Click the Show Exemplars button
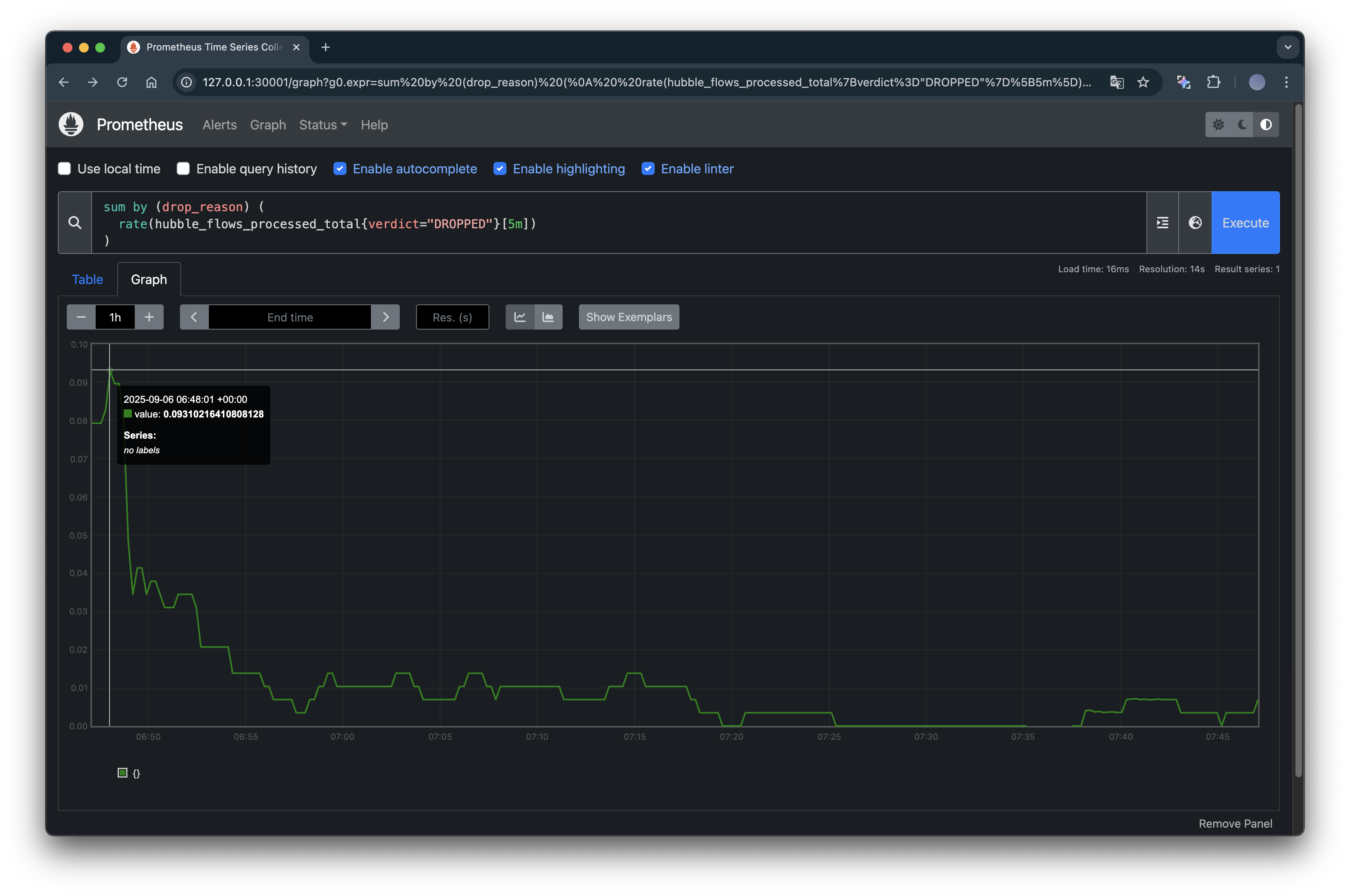The image size is (1350, 896). [629, 317]
